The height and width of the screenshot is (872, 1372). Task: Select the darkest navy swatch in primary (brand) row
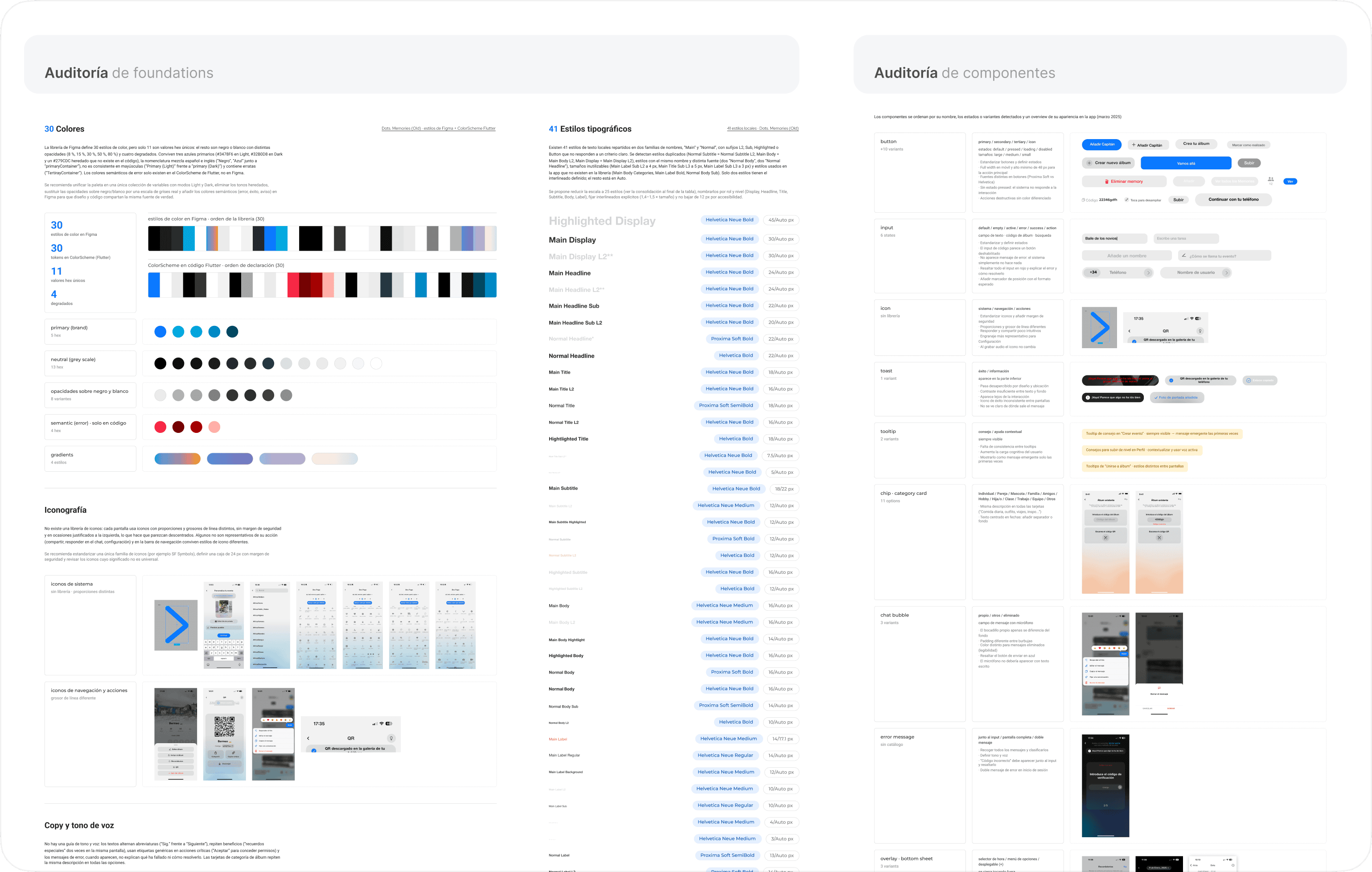[232, 332]
